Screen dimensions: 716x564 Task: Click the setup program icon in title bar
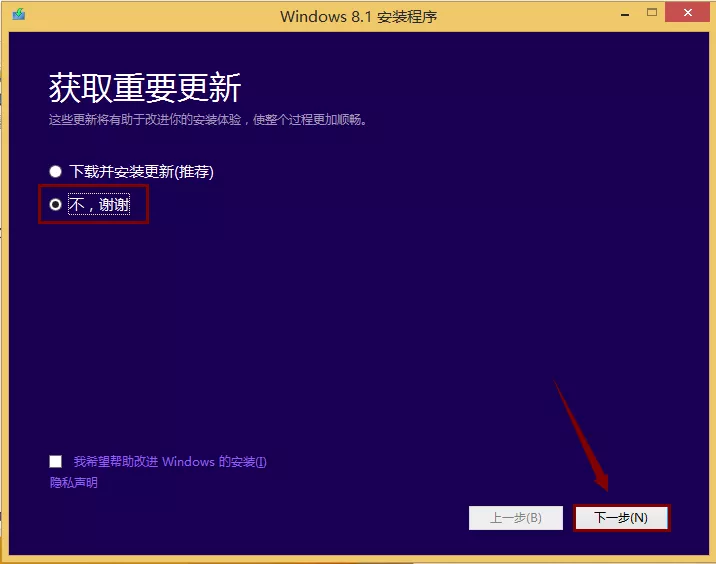click(19, 14)
